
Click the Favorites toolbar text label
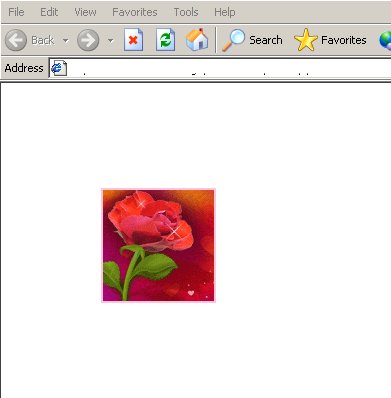point(343,40)
